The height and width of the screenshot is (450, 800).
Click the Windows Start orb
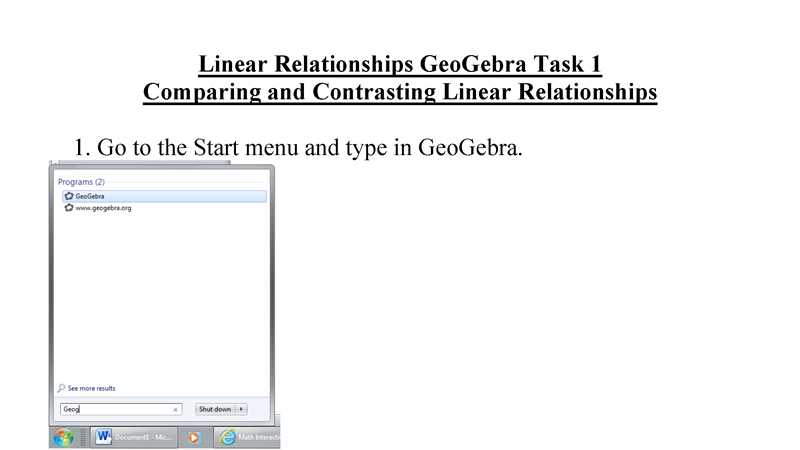pyautogui.click(x=64, y=437)
